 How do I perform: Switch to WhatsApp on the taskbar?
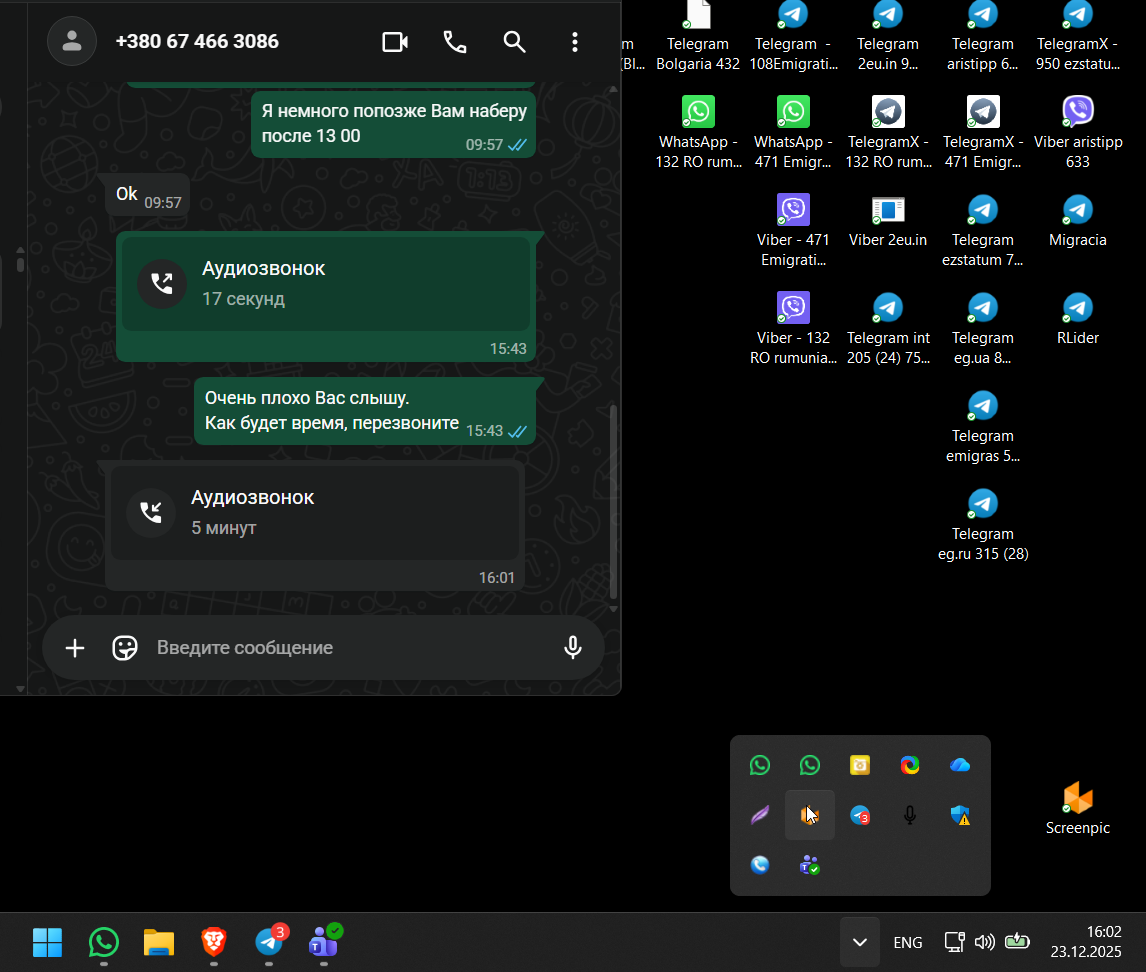click(104, 943)
